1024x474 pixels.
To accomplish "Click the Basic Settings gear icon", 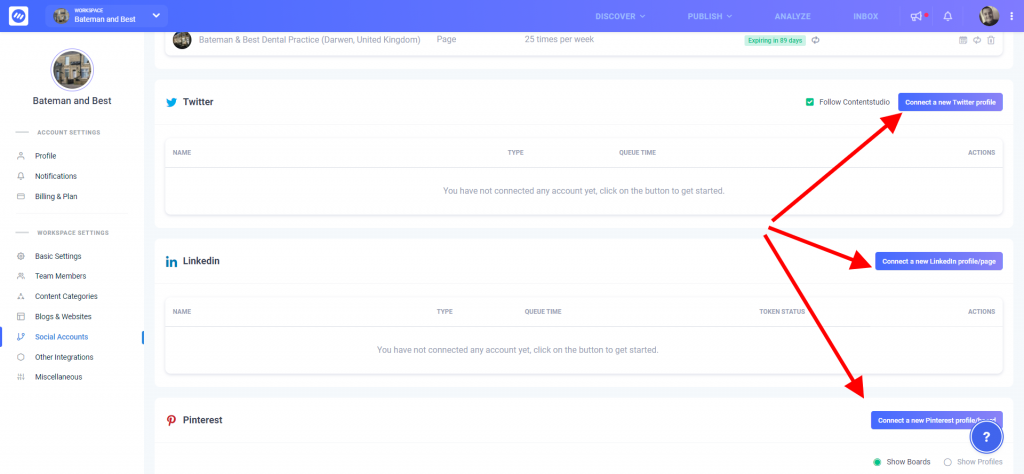I will [21, 256].
